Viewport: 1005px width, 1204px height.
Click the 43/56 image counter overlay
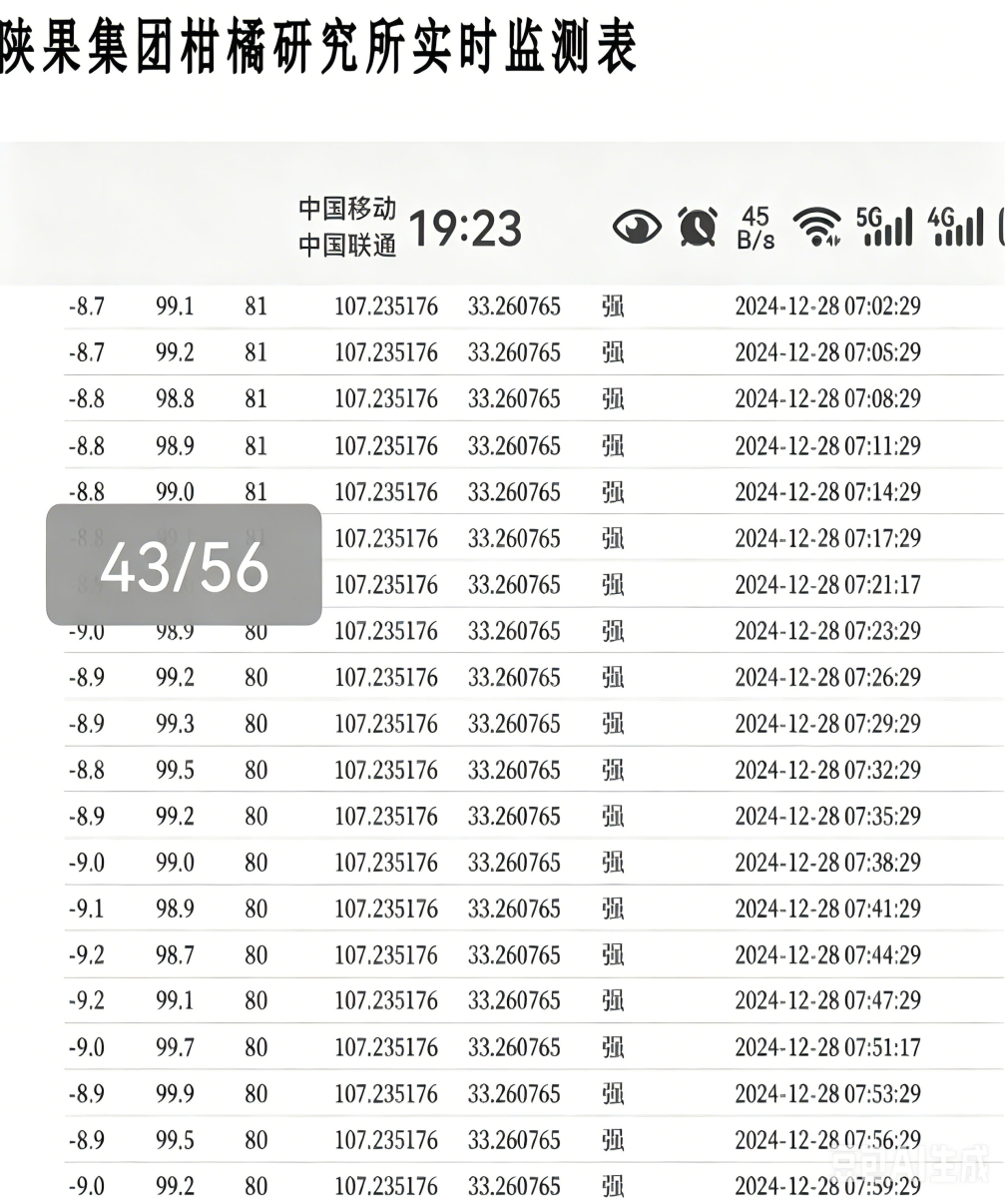click(x=184, y=564)
